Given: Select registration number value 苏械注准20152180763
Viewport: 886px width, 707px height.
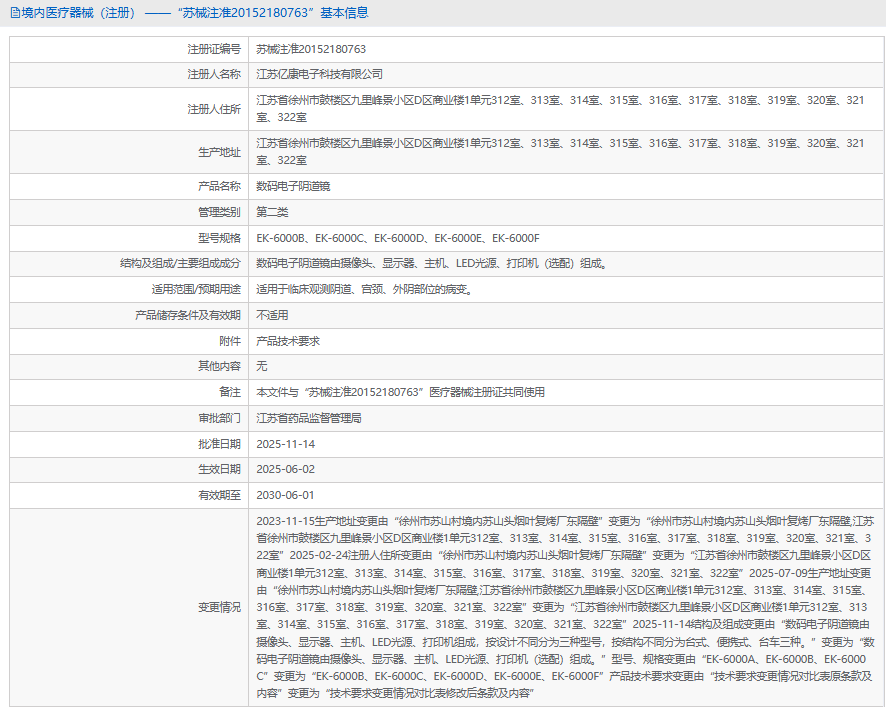Looking at the screenshot, I should coord(311,50).
